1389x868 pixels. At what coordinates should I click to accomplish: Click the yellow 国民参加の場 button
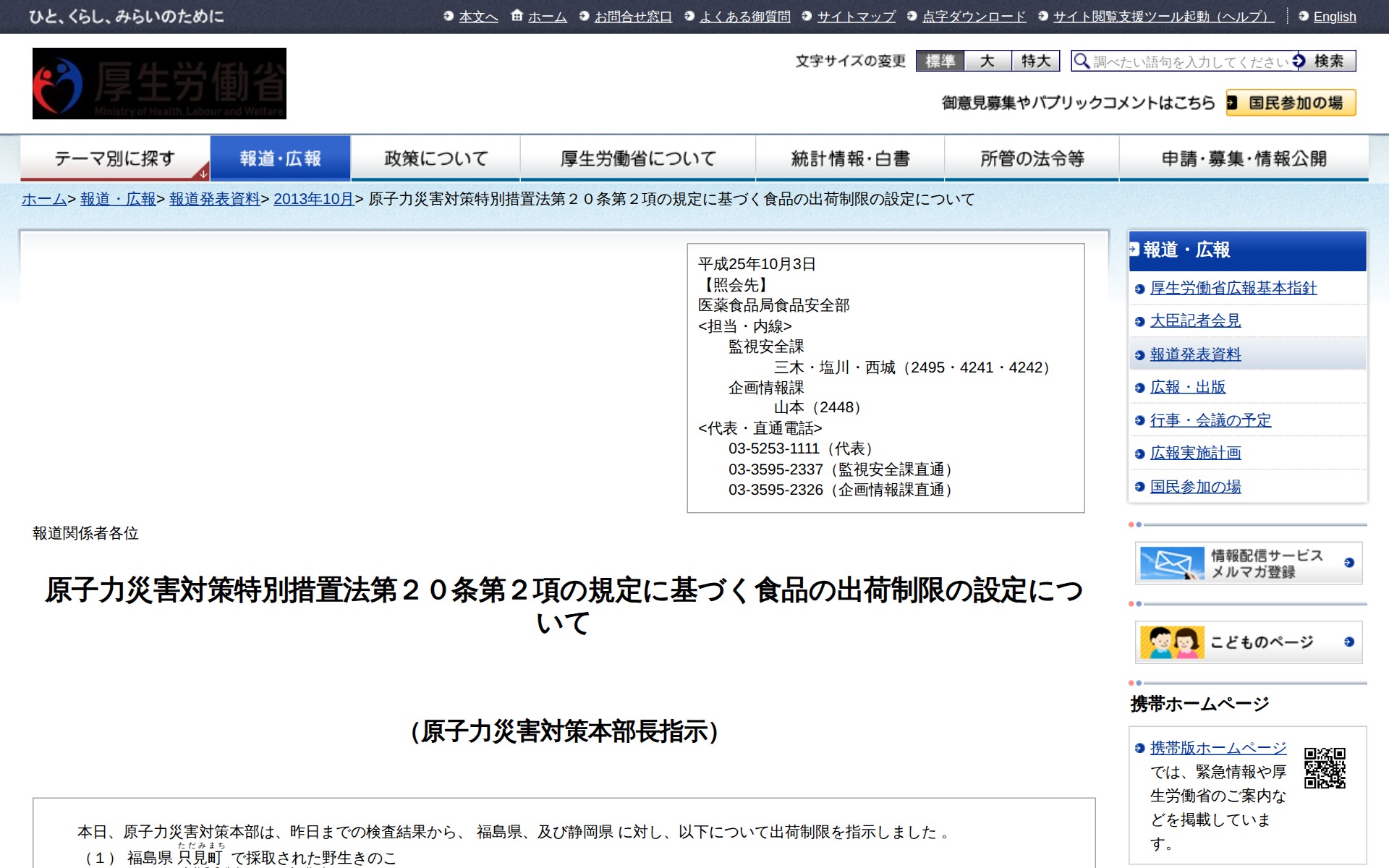pos(1290,103)
